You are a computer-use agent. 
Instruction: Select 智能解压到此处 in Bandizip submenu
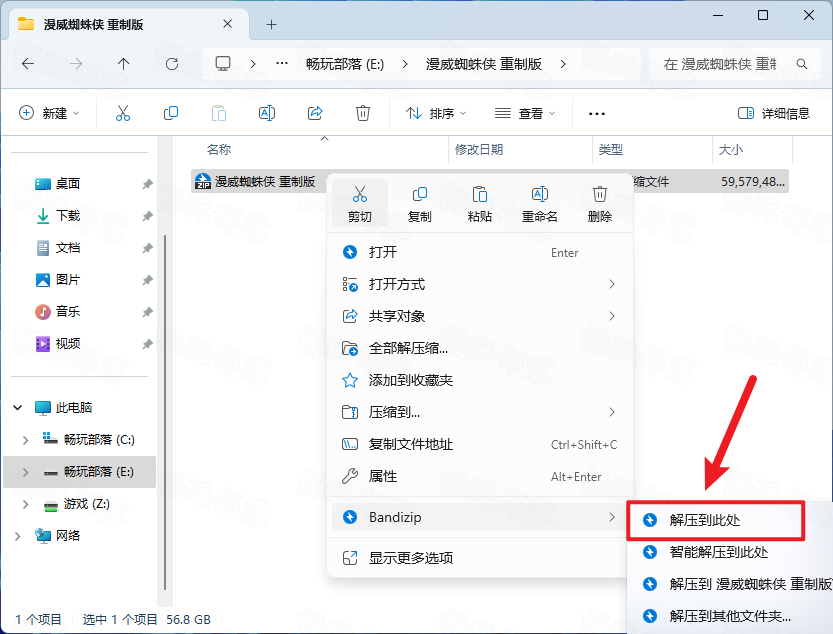[x=731, y=552]
